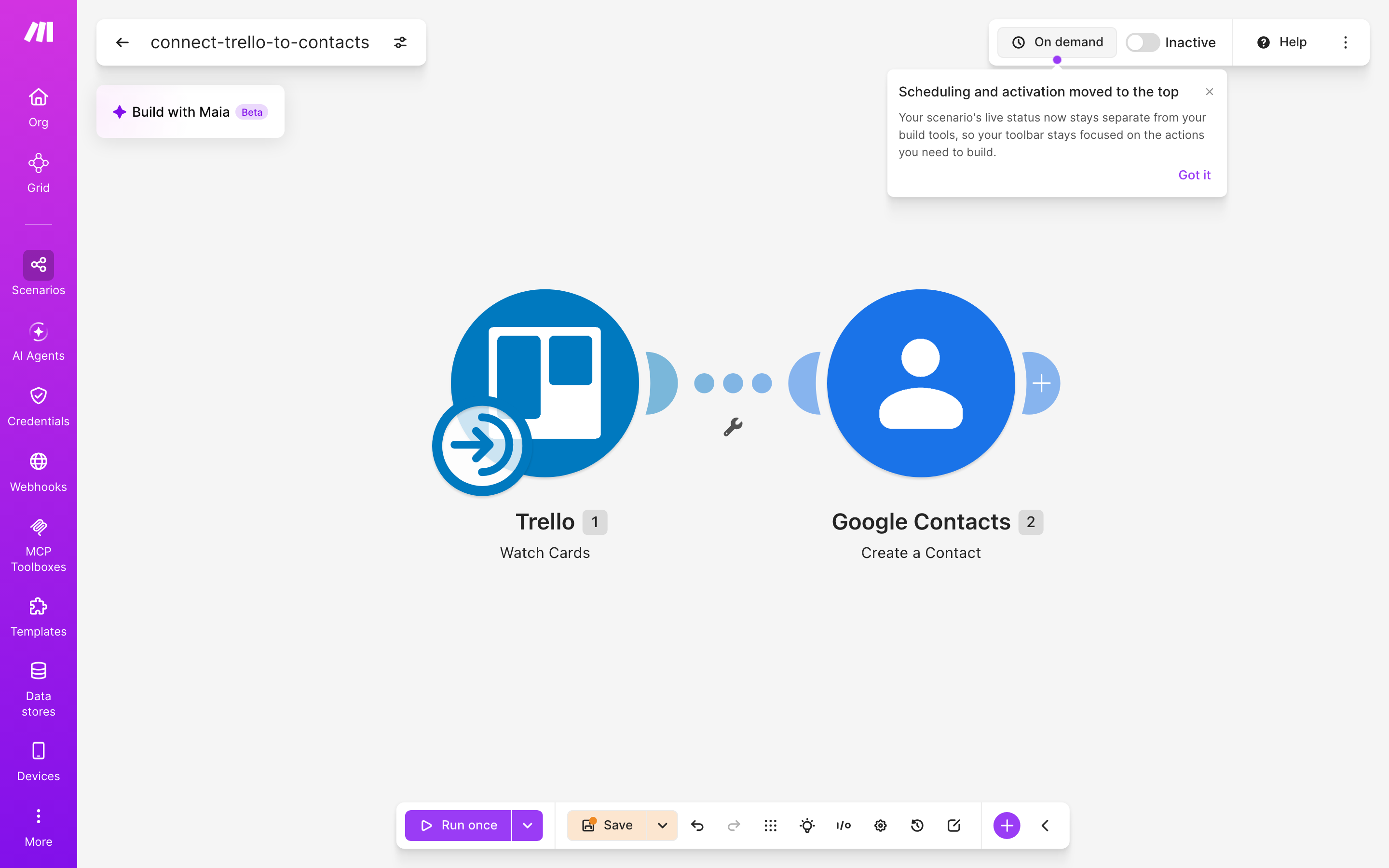
Task: Open Data stores
Action: tap(39, 690)
